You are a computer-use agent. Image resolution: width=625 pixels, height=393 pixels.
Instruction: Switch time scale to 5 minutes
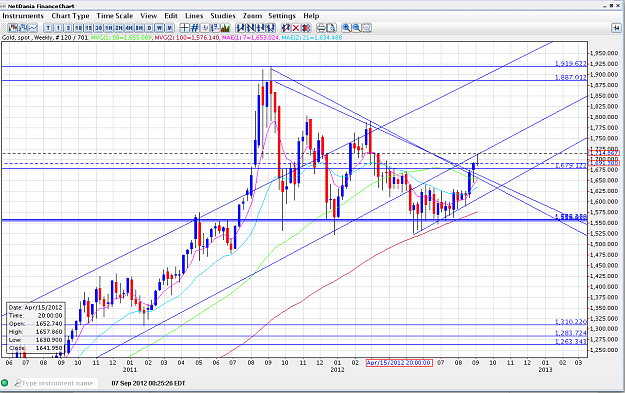coord(69,28)
